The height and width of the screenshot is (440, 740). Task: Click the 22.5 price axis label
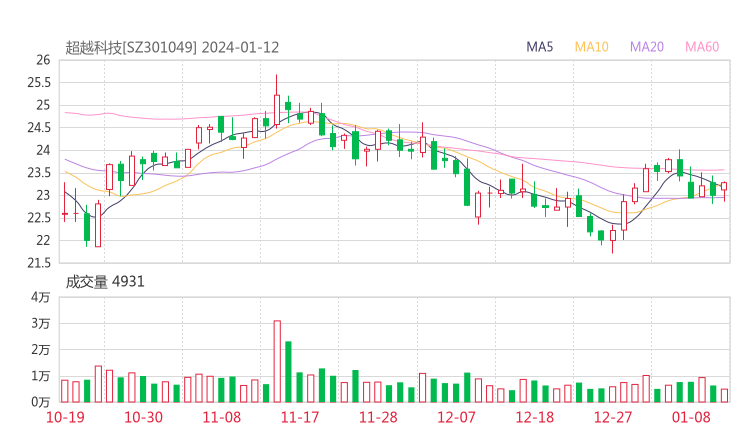39,218
